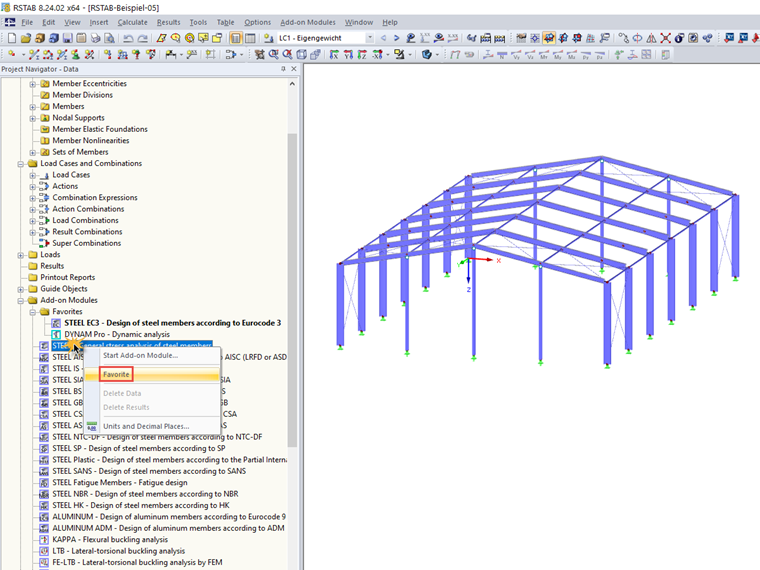The image size is (760, 570).
Task: Click the View in Y direction icon
Action: point(348,54)
